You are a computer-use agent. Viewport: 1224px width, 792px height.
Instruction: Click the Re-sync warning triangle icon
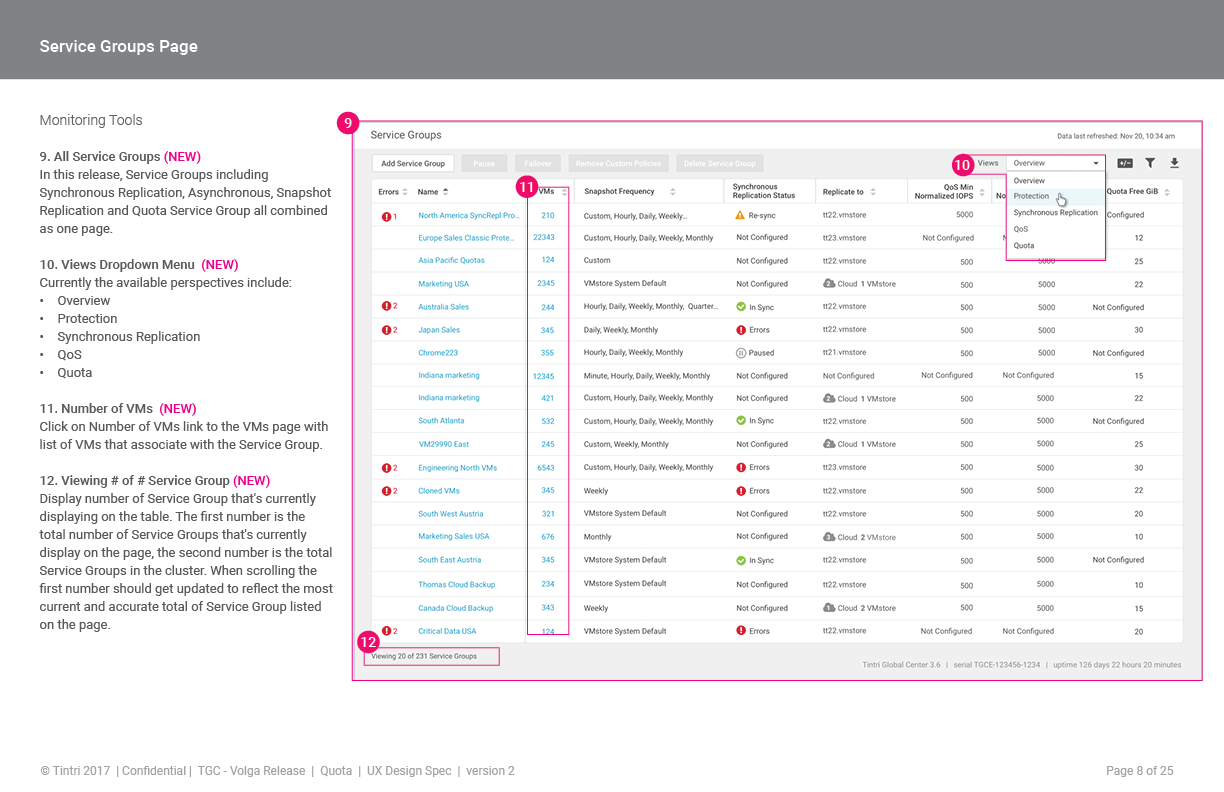point(740,215)
